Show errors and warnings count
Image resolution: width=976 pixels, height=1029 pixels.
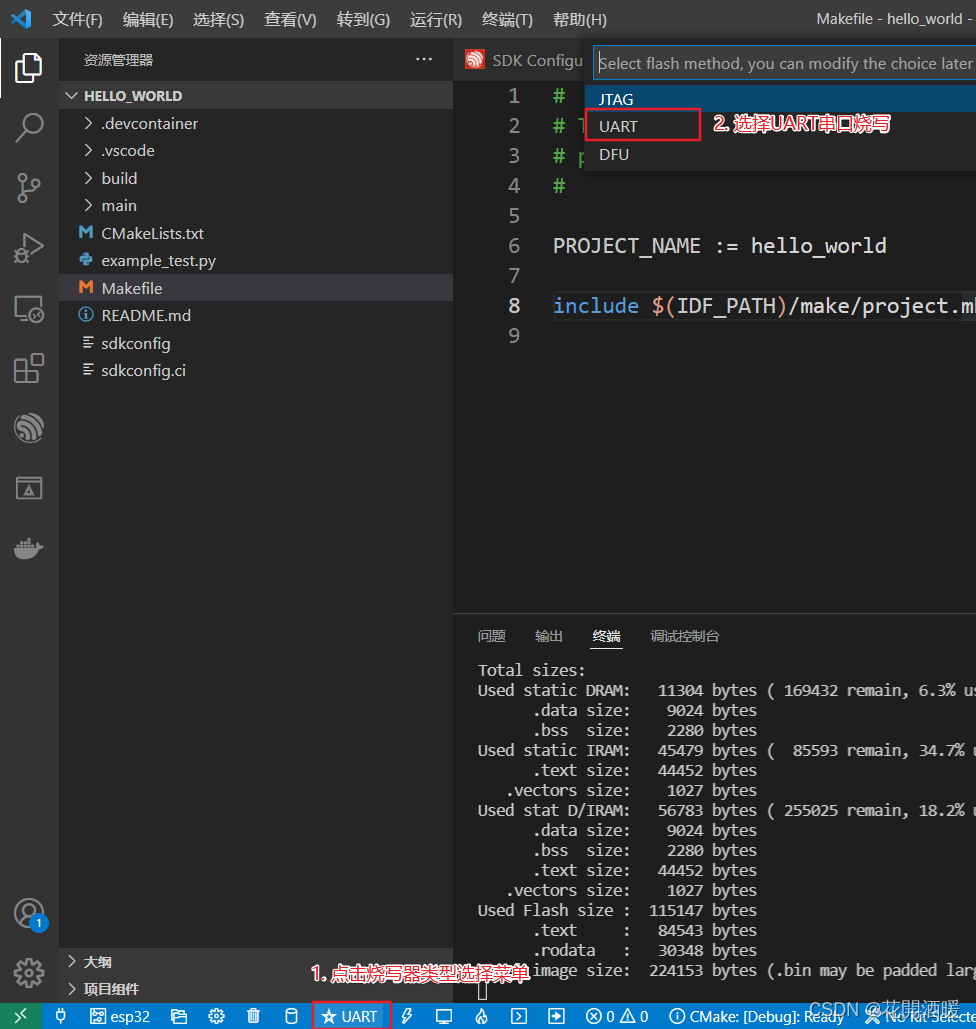617,1016
